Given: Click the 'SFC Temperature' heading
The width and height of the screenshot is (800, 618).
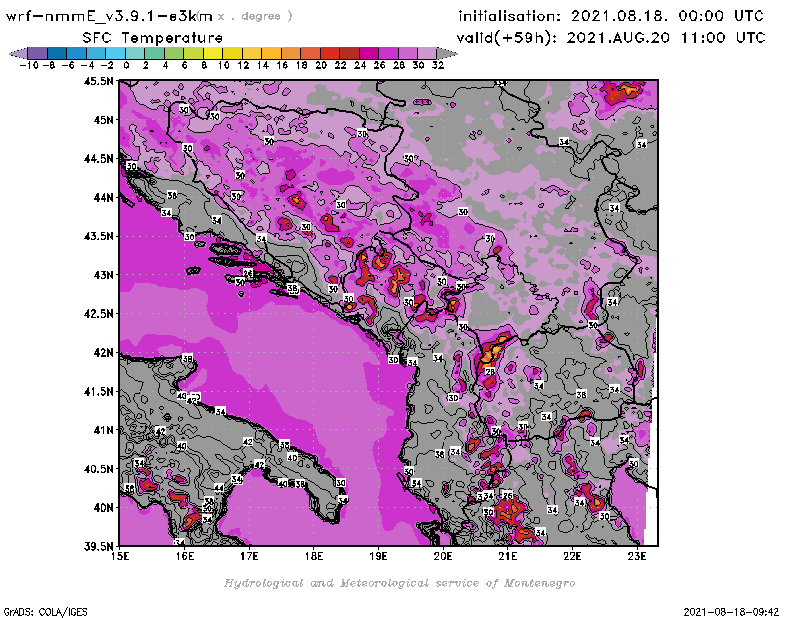Looking at the screenshot, I should tap(153, 38).
